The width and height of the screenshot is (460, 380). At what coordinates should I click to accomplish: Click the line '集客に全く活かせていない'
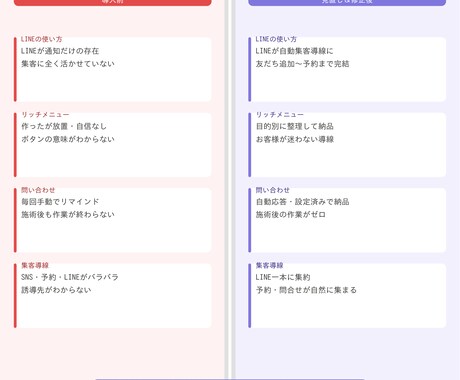(x=68, y=64)
